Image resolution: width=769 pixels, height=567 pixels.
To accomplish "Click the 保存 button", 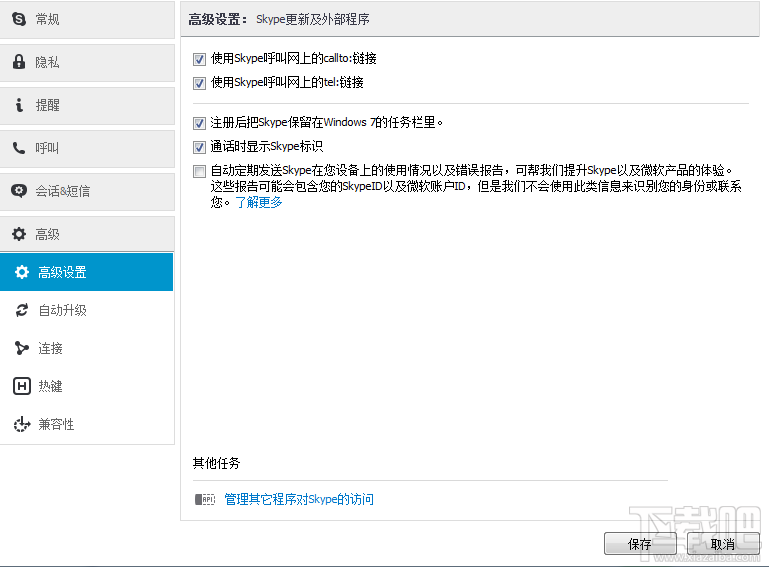I will [x=640, y=543].
